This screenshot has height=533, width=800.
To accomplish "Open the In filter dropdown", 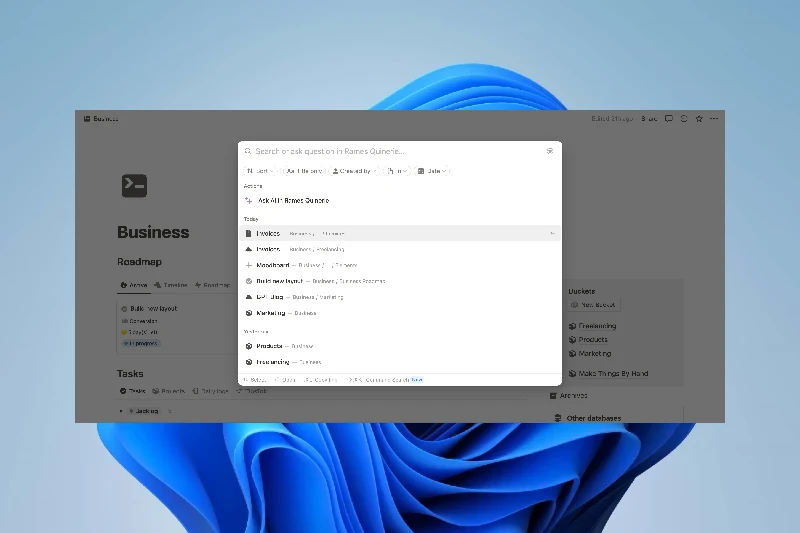I will coord(397,171).
